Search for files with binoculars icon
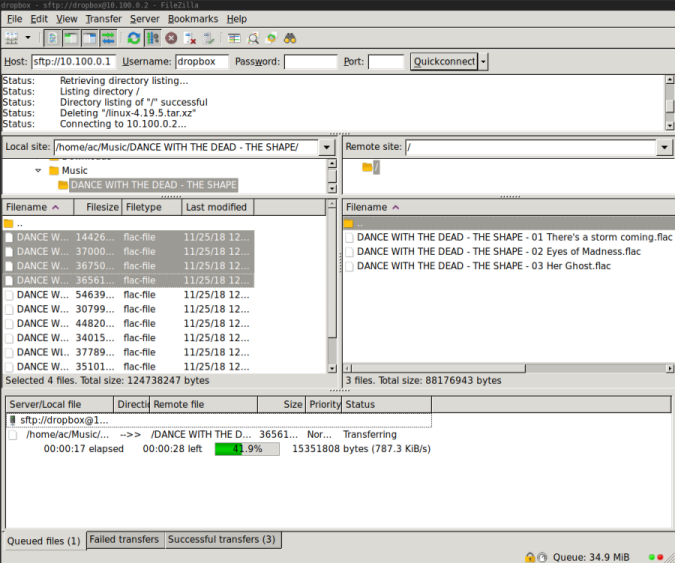This screenshot has width=675, height=563. (290, 38)
